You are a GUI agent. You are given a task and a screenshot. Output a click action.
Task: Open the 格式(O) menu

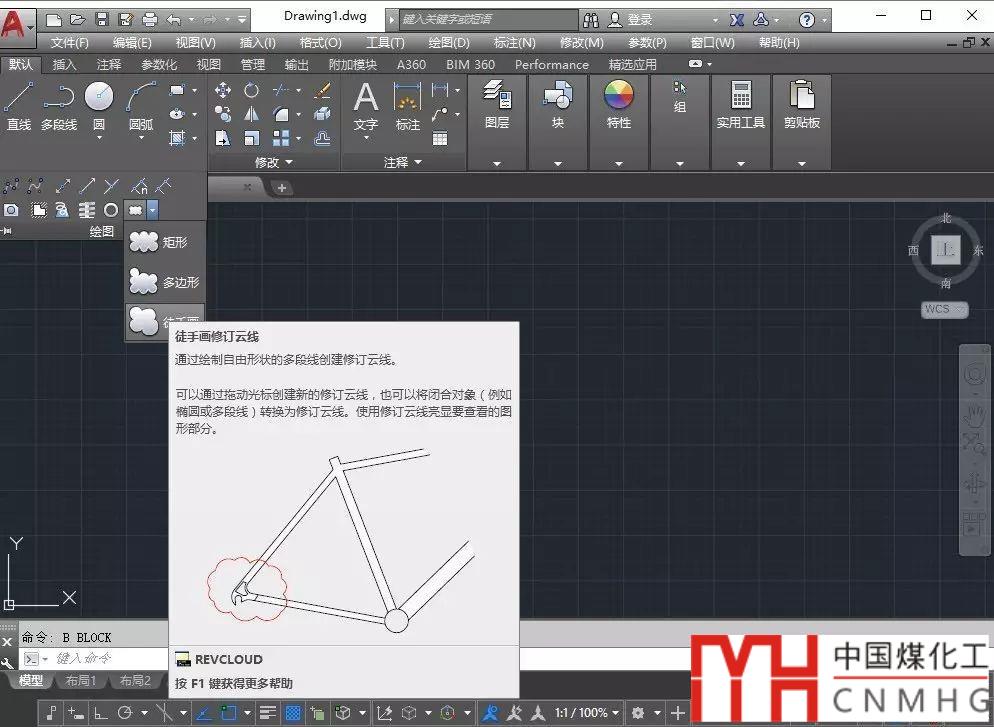[x=320, y=43]
